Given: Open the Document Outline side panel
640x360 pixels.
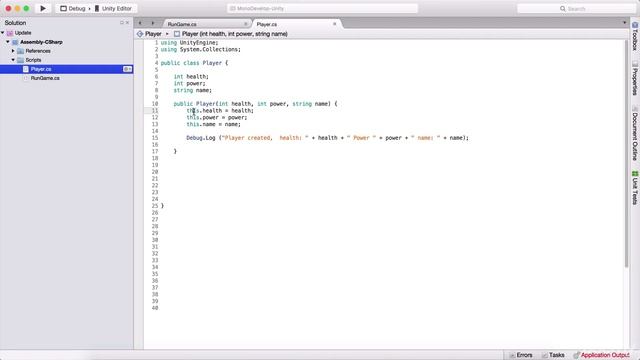Looking at the screenshot, I should click(635, 133).
